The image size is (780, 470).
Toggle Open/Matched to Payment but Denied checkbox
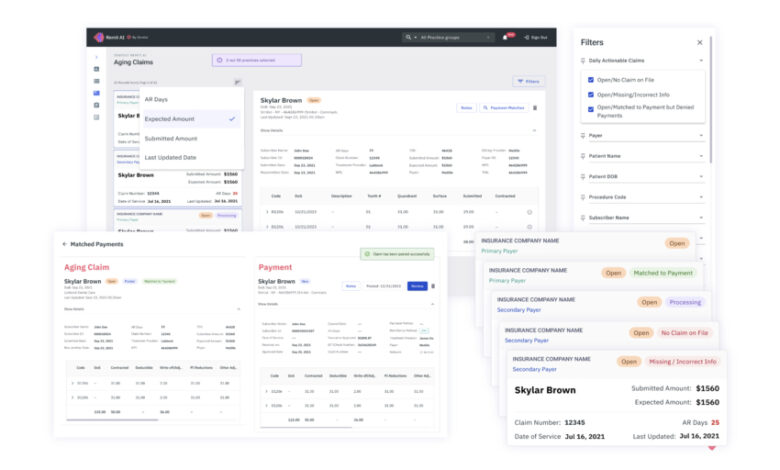point(590,108)
